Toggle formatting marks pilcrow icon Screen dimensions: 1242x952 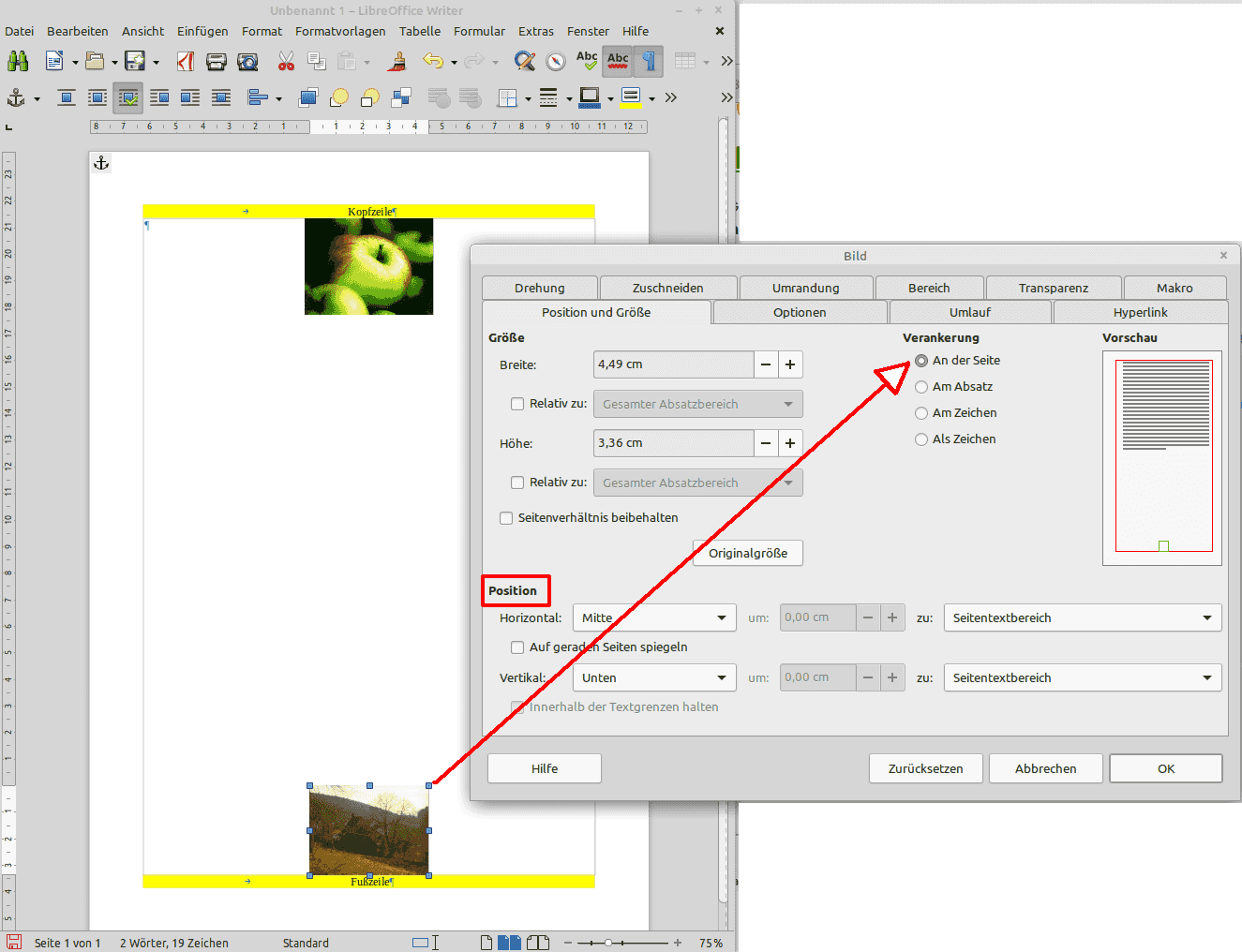(x=649, y=62)
